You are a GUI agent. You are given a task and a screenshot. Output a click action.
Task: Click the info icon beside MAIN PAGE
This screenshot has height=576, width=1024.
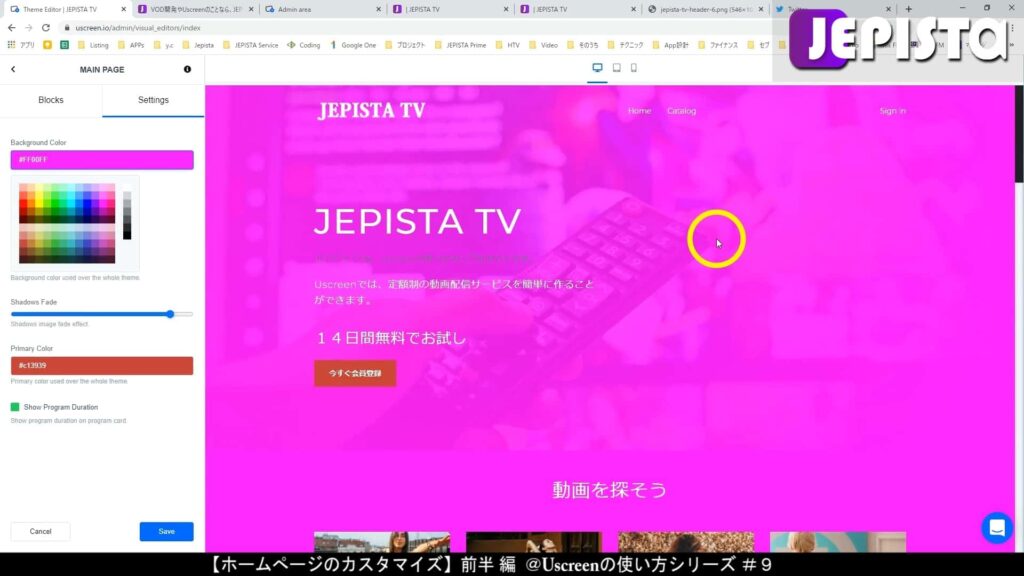(187, 69)
